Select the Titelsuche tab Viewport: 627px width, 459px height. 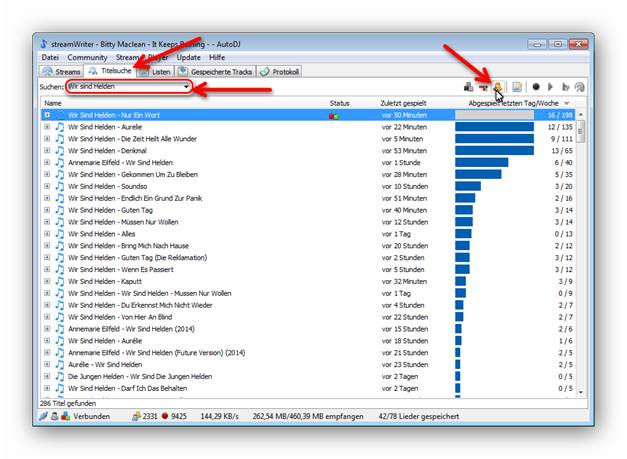click(x=110, y=71)
